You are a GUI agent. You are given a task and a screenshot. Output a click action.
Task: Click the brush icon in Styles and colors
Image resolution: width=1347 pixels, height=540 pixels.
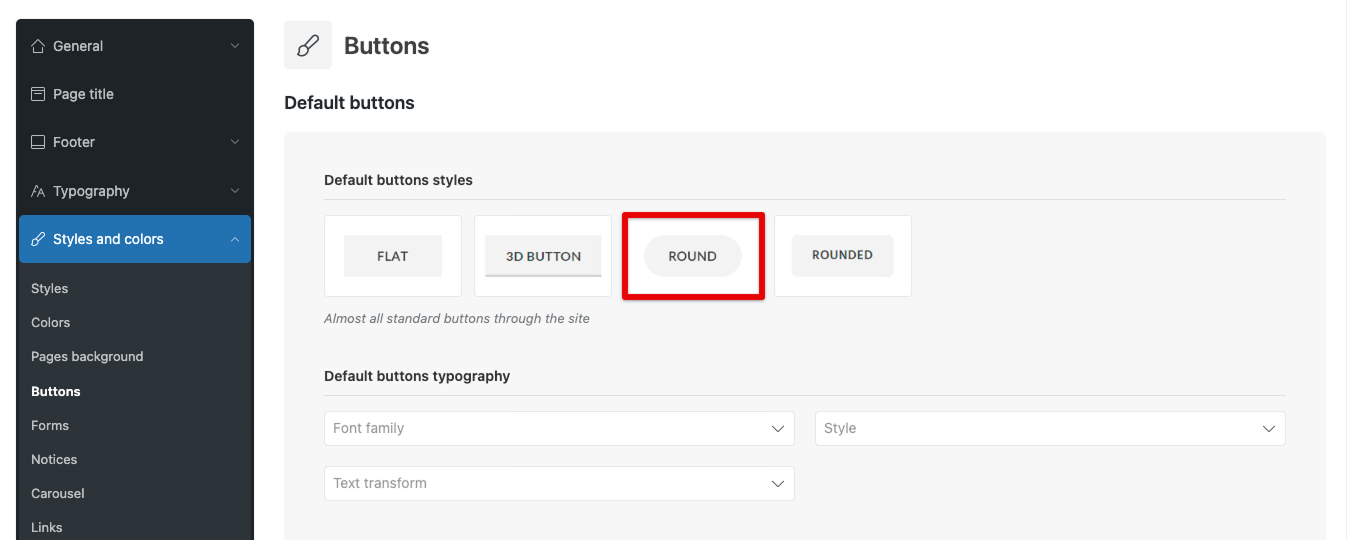[x=38, y=239]
